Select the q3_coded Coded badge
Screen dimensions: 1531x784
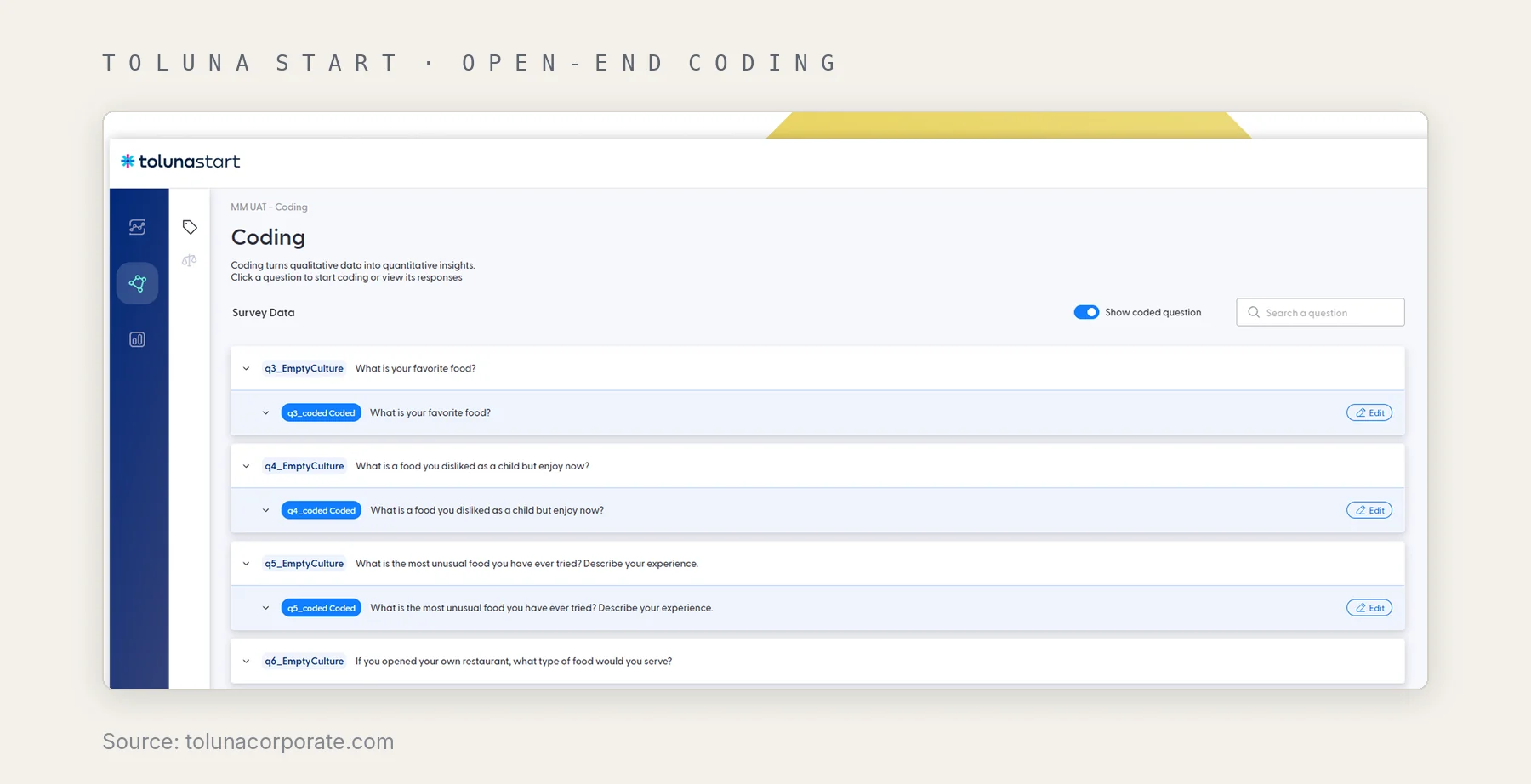point(322,413)
